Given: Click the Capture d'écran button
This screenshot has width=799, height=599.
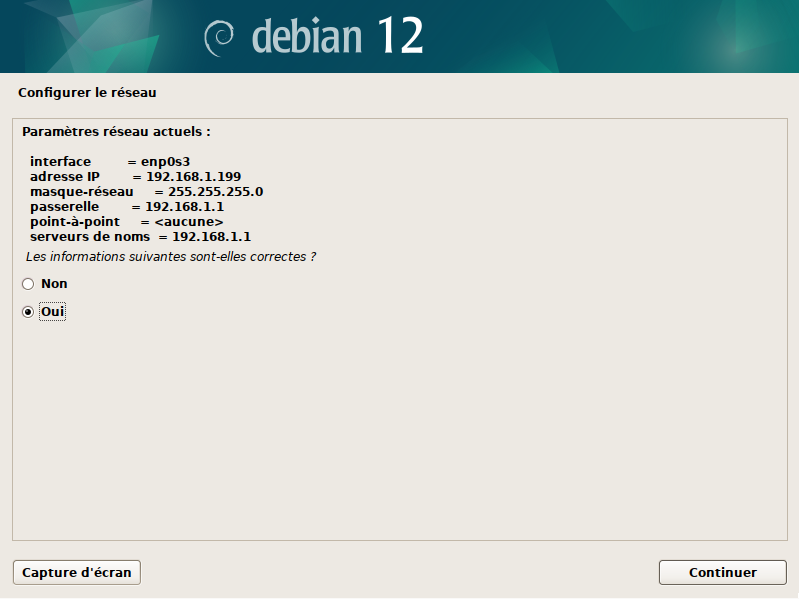Looking at the screenshot, I should [x=76, y=573].
